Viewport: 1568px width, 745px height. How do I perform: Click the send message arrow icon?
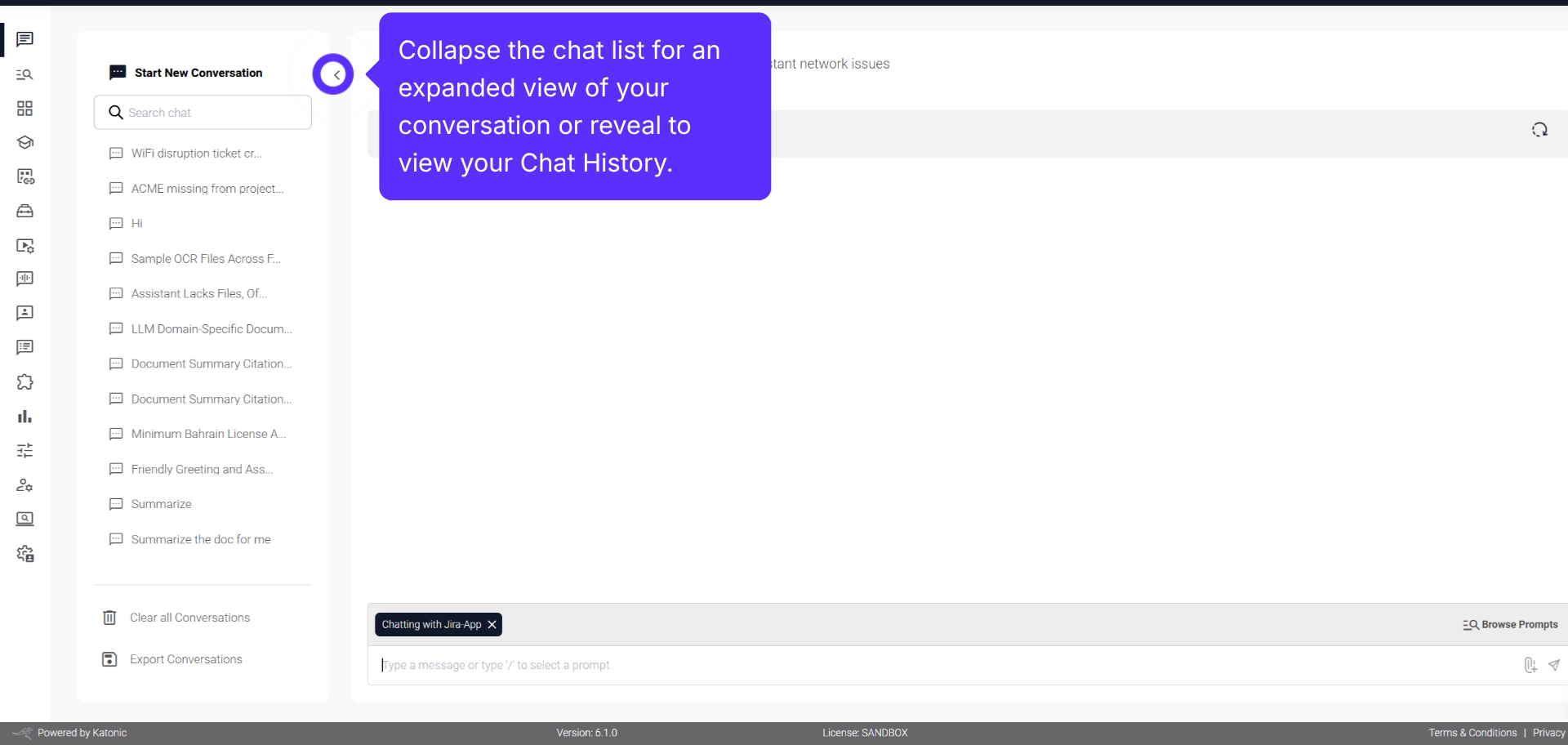click(1554, 665)
